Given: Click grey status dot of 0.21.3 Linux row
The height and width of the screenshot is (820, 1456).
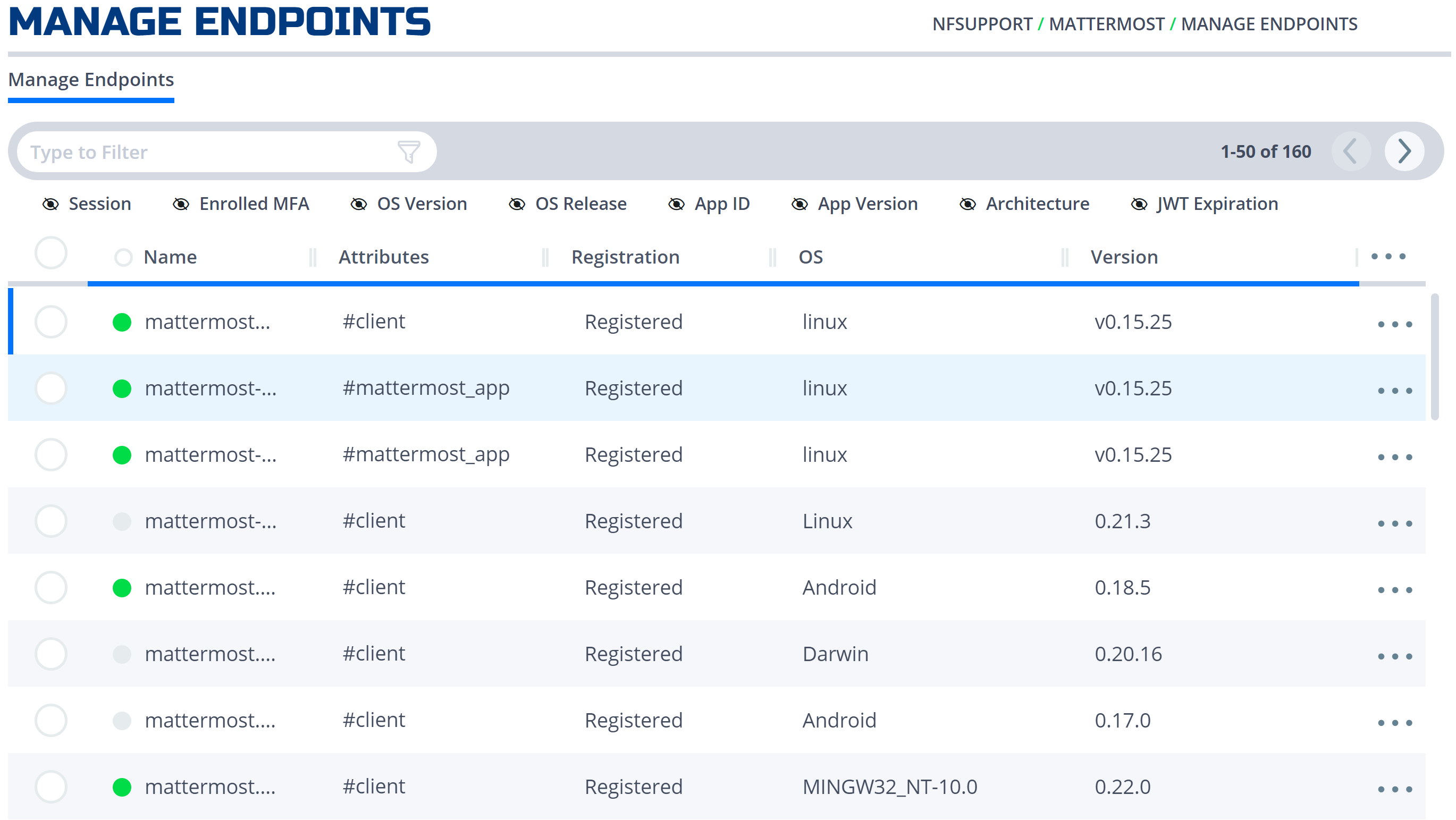Looking at the screenshot, I should [x=122, y=521].
